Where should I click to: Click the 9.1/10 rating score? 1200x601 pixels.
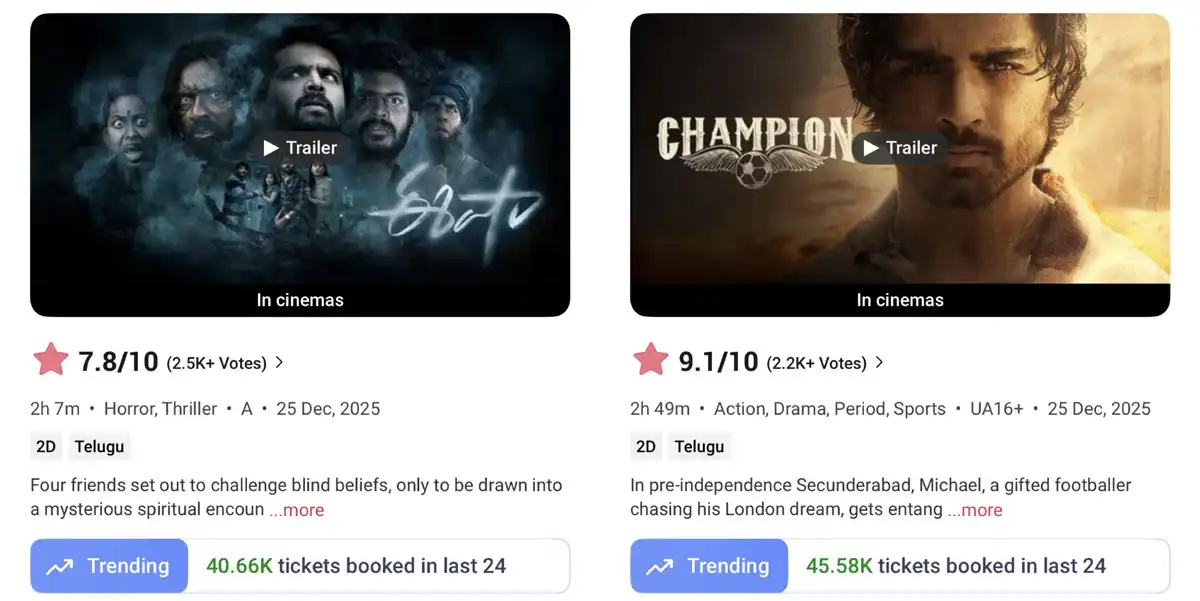[x=718, y=362]
